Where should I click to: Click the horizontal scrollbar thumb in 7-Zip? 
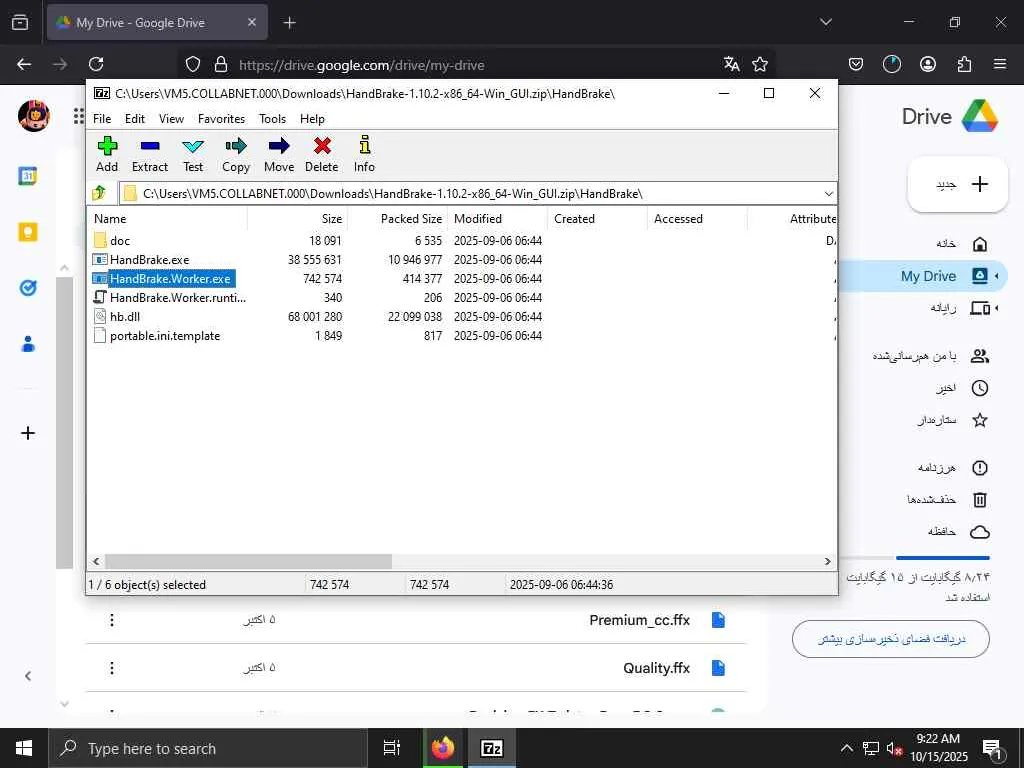click(248, 561)
